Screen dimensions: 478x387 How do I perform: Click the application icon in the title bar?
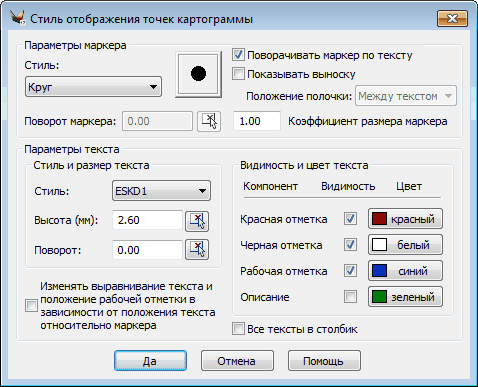coord(18,18)
